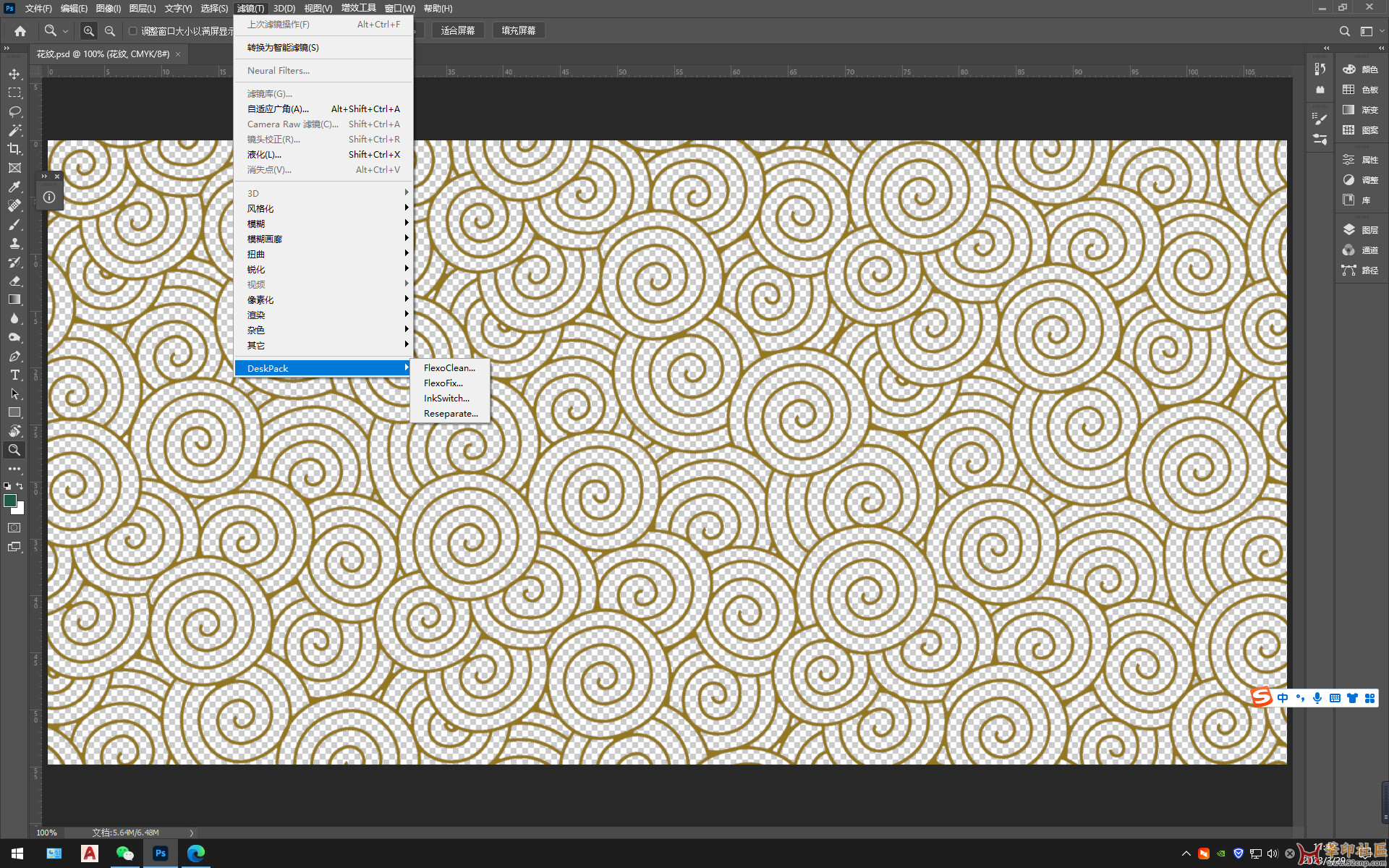Click 适合屏幕 button
Image resolution: width=1389 pixels, height=868 pixels.
pos(458,30)
